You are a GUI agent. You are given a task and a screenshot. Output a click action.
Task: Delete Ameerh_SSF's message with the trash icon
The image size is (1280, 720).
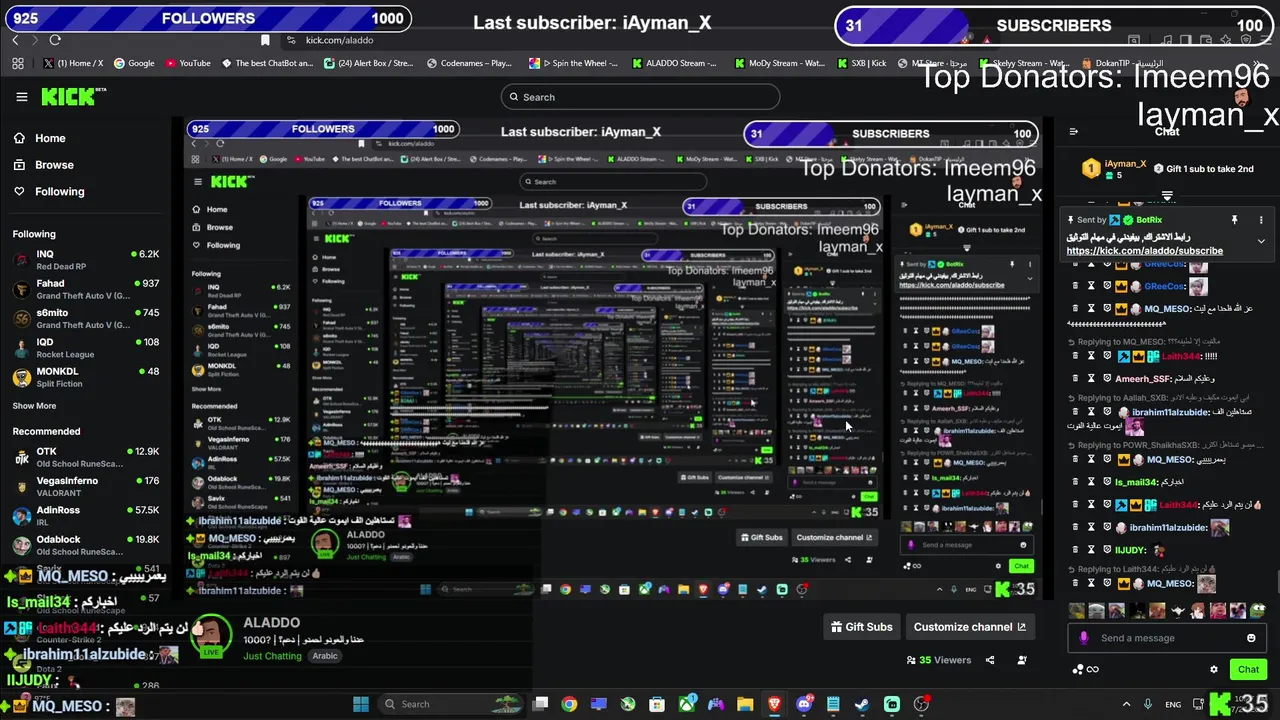click(1076, 379)
